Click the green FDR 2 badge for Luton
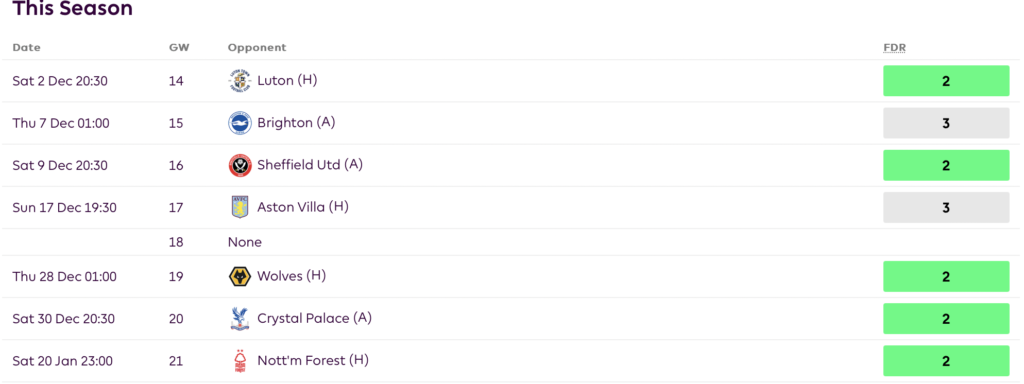The height and width of the screenshot is (384, 1024). pos(946,81)
